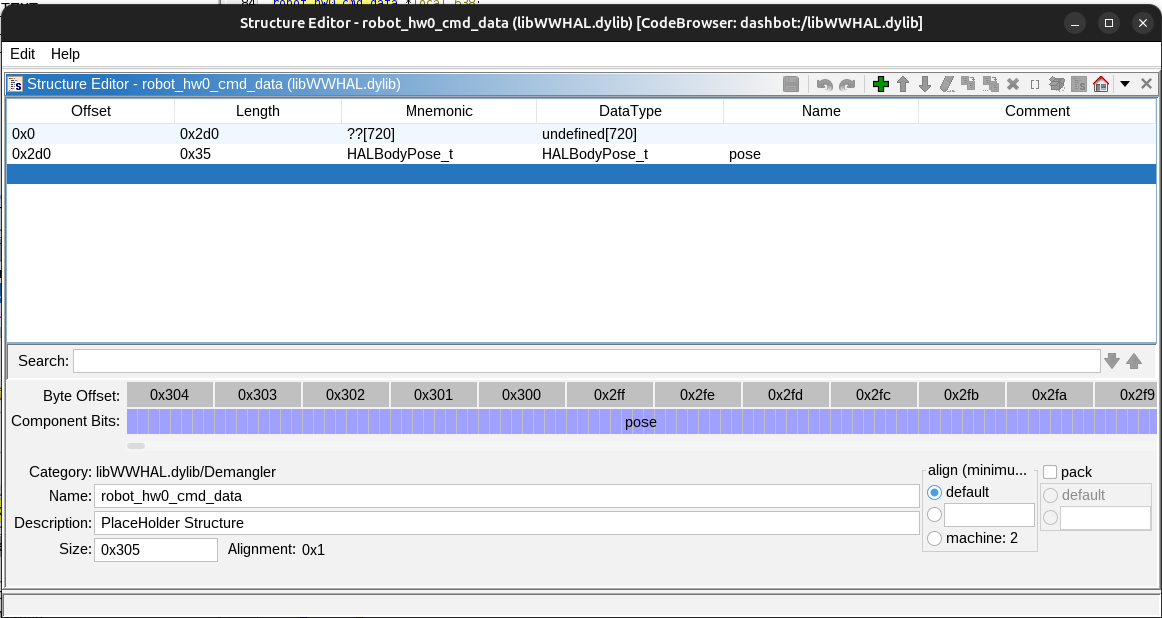Click the delete component X icon
The height and width of the screenshot is (618, 1162).
(1013, 85)
